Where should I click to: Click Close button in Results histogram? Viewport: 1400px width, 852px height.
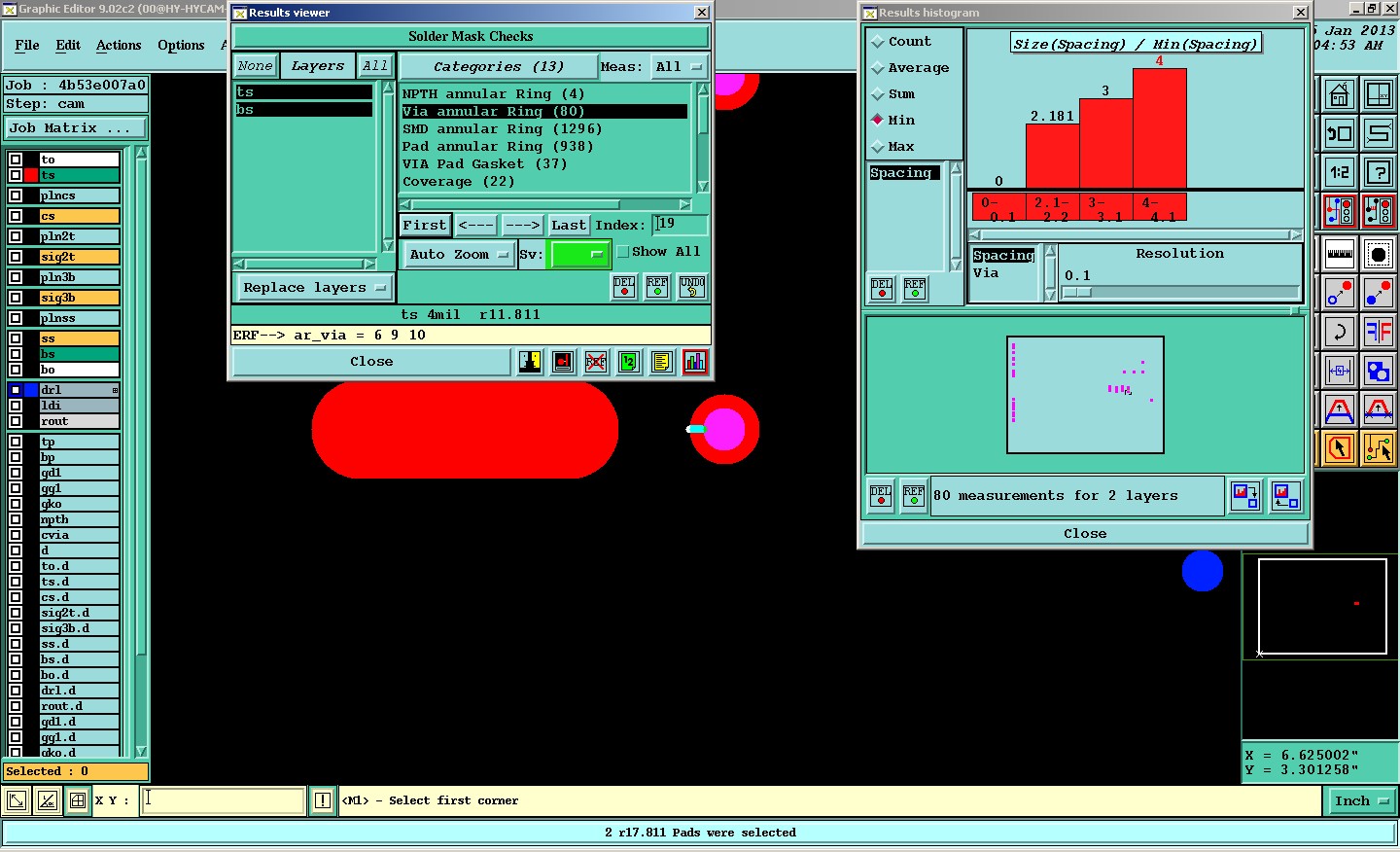1085,534
